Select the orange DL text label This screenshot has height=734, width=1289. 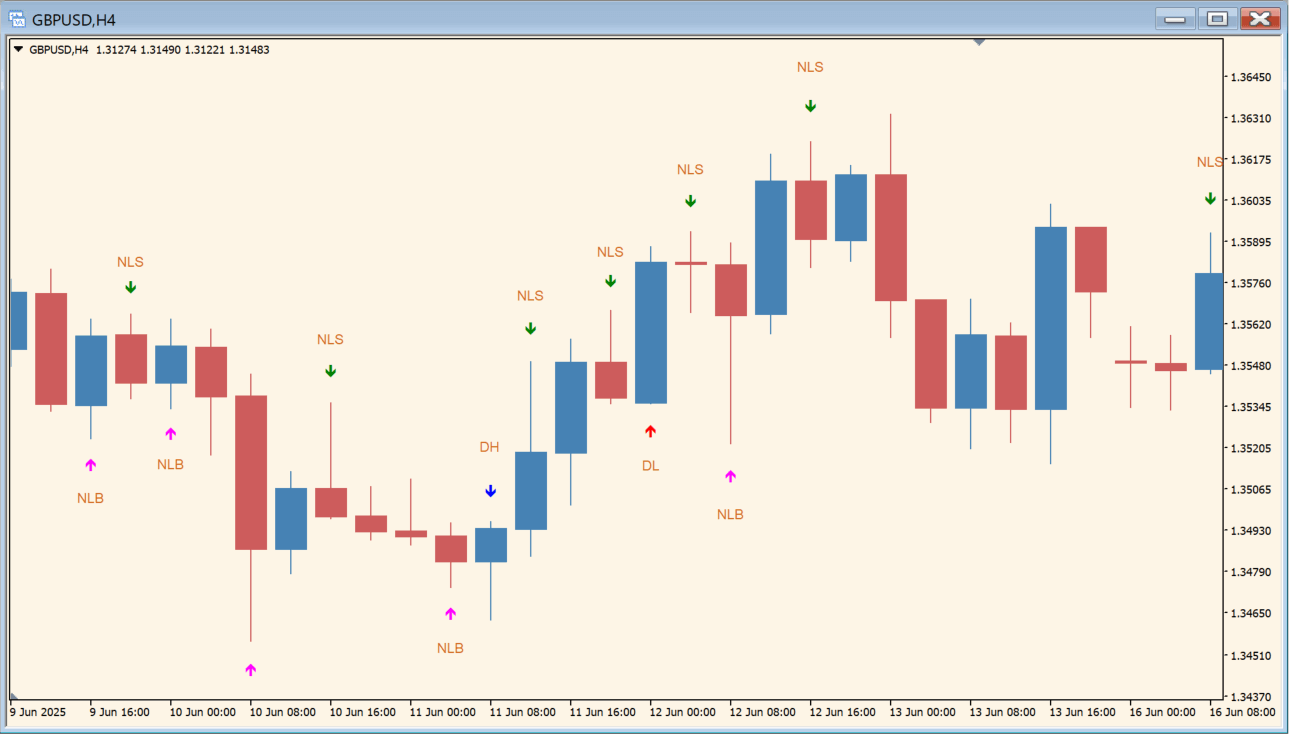coord(650,466)
